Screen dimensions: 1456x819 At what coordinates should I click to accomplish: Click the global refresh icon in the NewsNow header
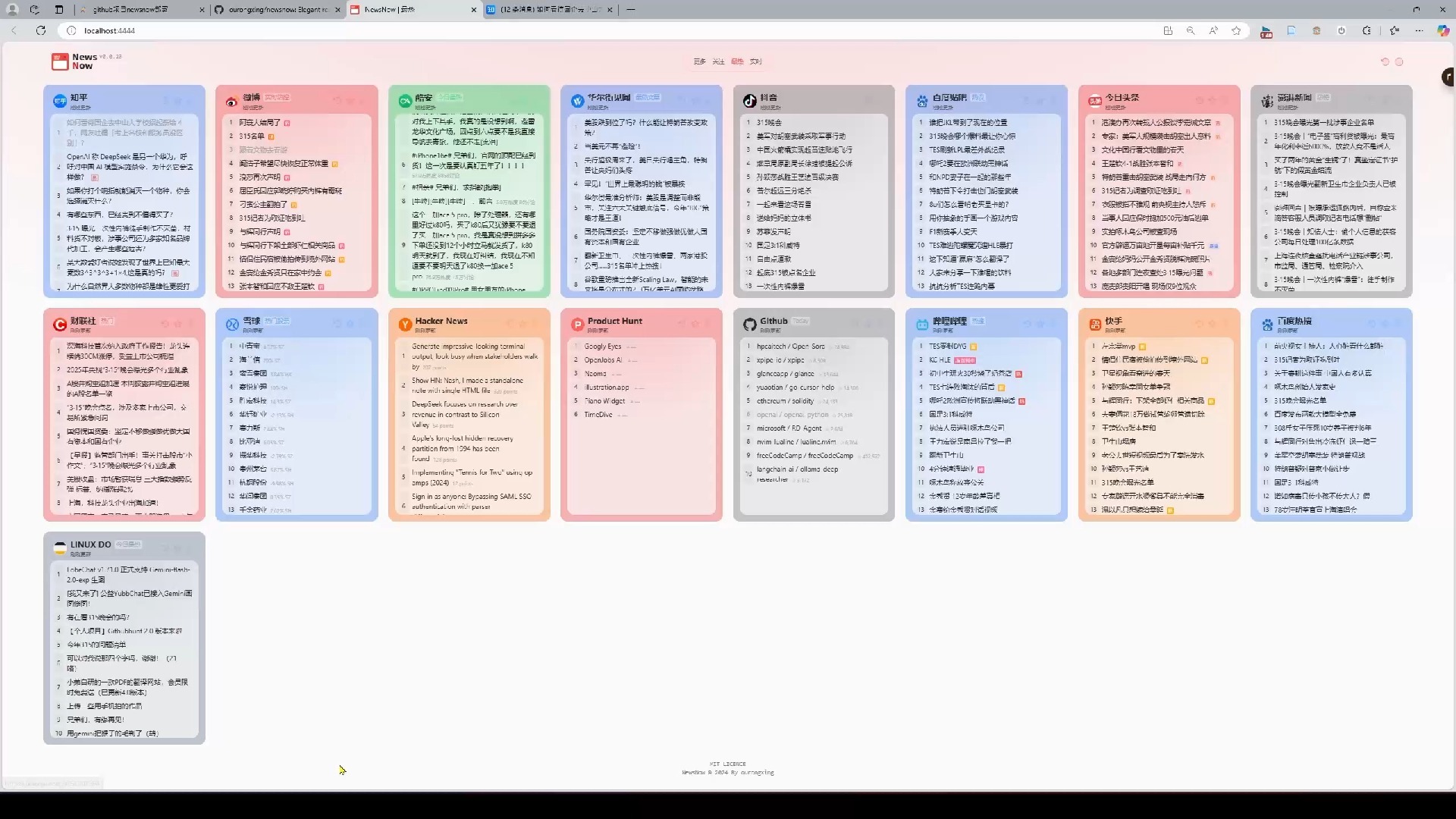[x=1385, y=61]
